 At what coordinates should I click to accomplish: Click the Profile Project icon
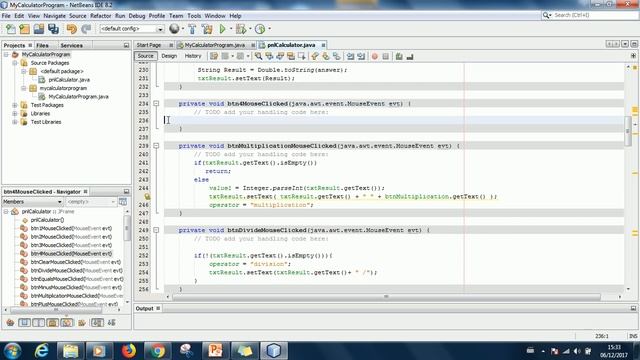[260, 29]
